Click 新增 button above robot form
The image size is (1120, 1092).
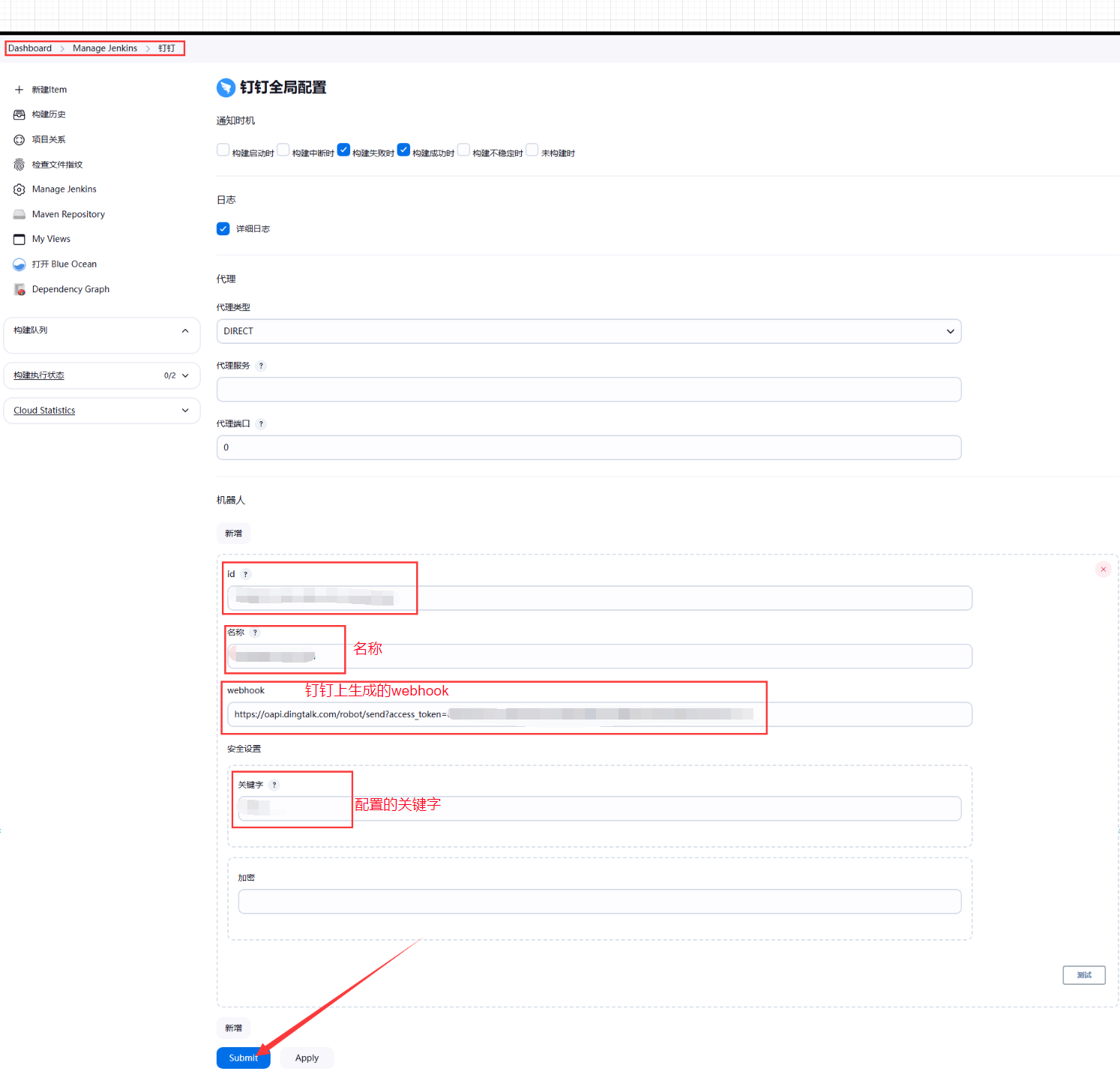coord(234,534)
